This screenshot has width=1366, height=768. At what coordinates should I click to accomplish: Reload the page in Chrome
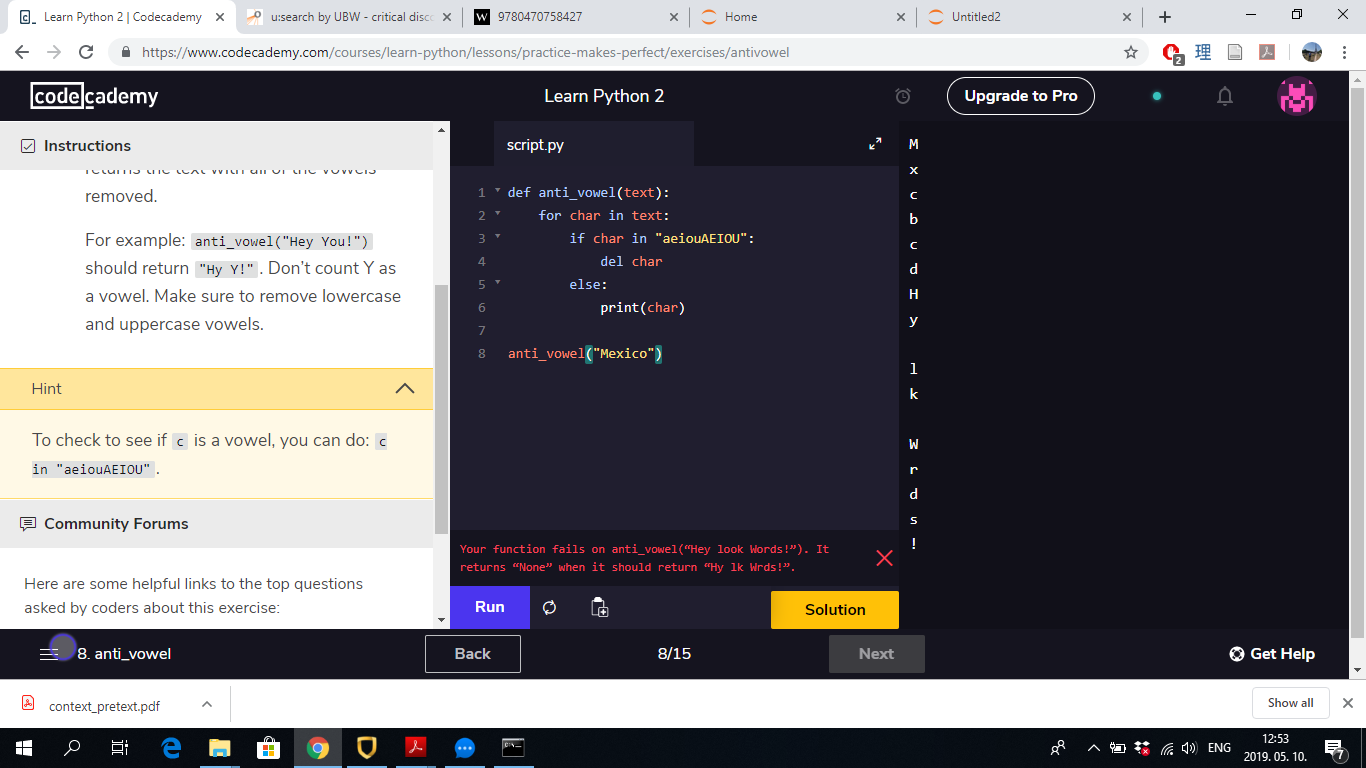86,52
